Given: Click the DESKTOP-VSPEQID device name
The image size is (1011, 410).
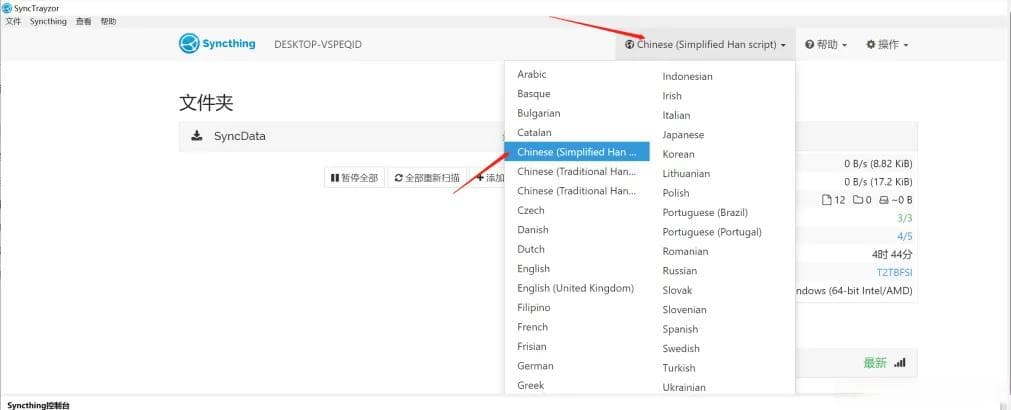Looking at the screenshot, I should coord(318,44).
